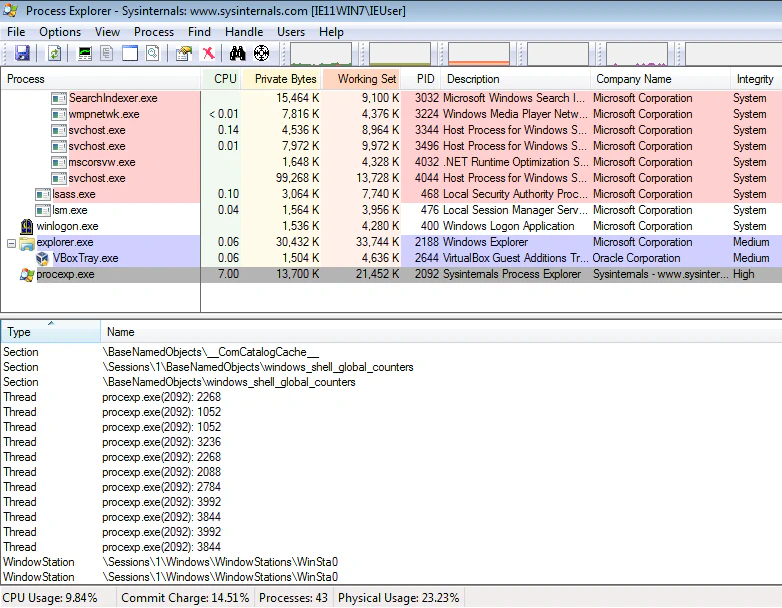The image size is (782, 608).
Task: Open the Properties toolbar icon
Action: [184, 53]
